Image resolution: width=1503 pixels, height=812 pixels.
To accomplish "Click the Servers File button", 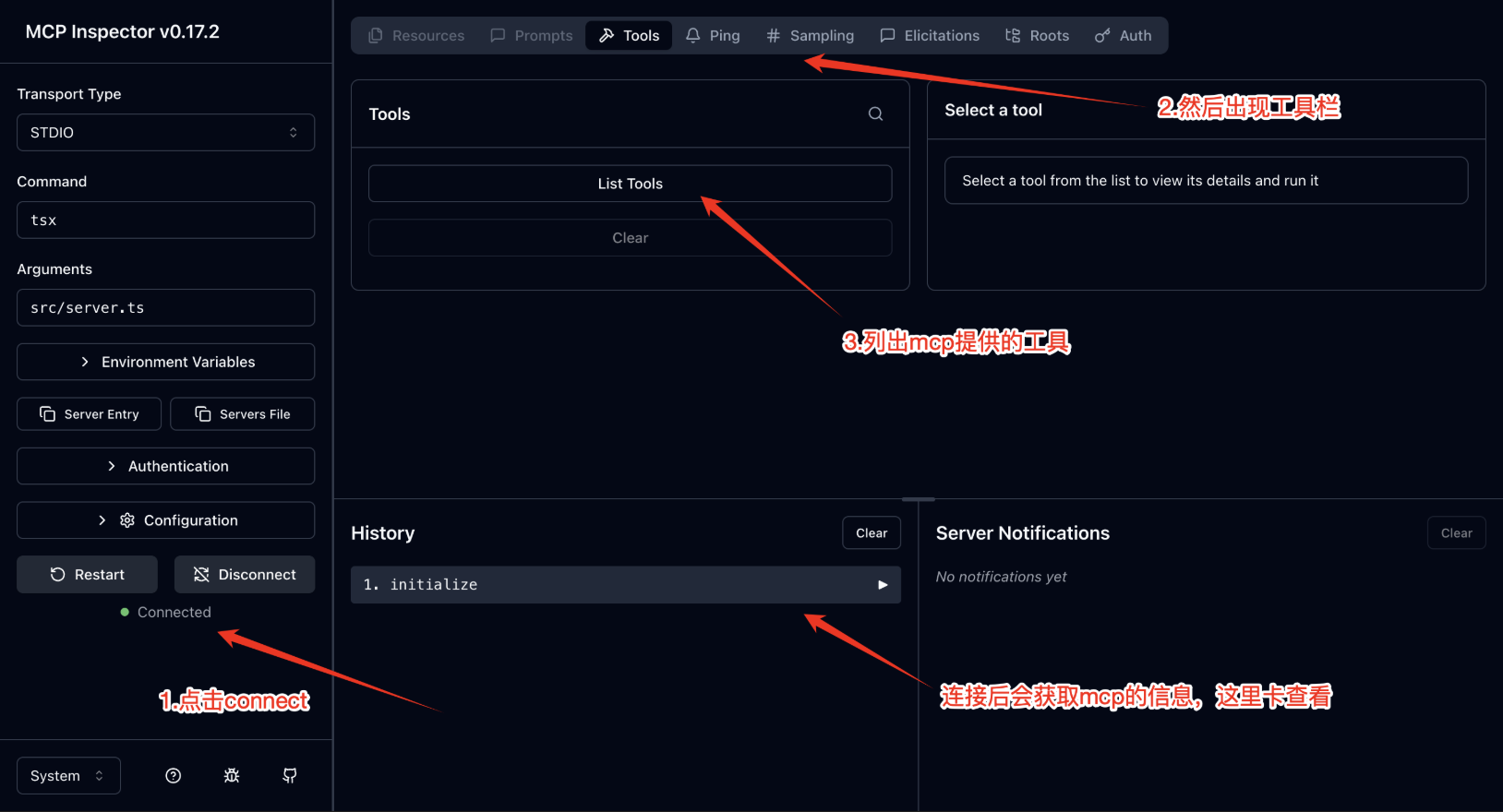I will [243, 414].
